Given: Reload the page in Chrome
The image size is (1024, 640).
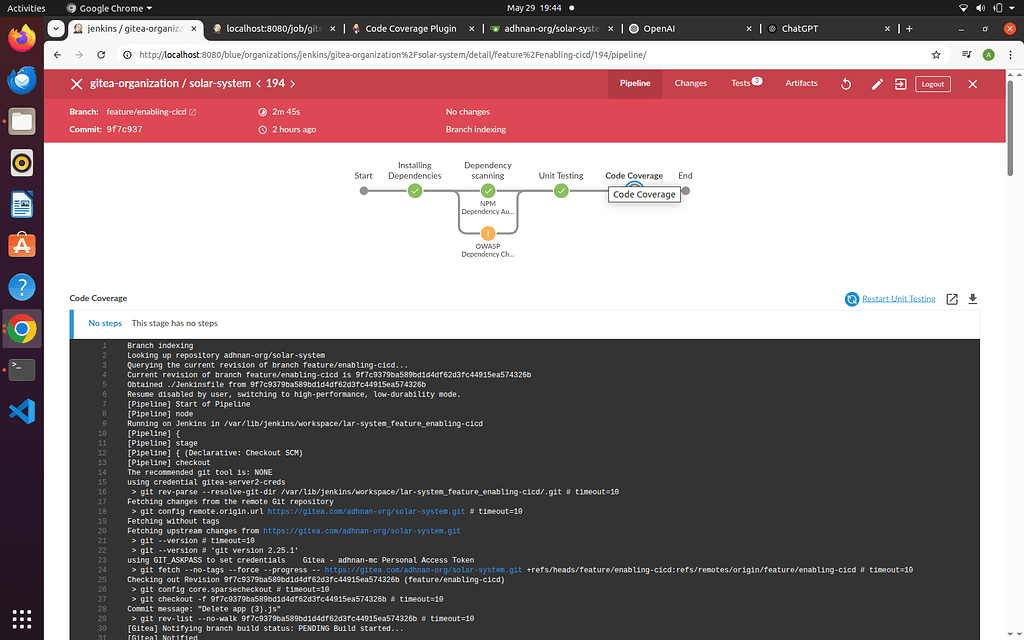Looking at the screenshot, I should coord(101,55).
